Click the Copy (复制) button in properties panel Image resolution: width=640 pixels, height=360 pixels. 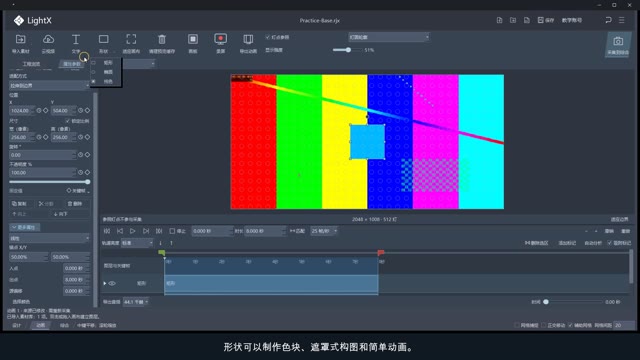[x=19, y=204]
